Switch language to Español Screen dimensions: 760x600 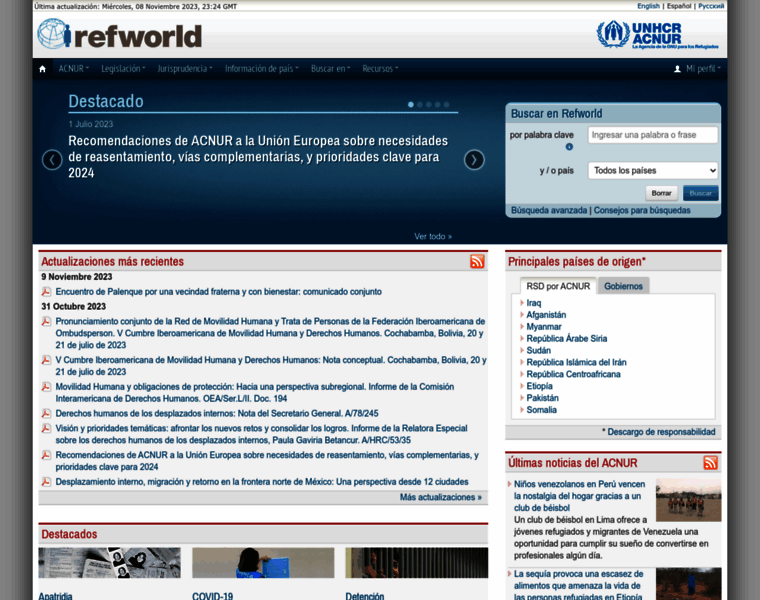[x=679, y=6]
